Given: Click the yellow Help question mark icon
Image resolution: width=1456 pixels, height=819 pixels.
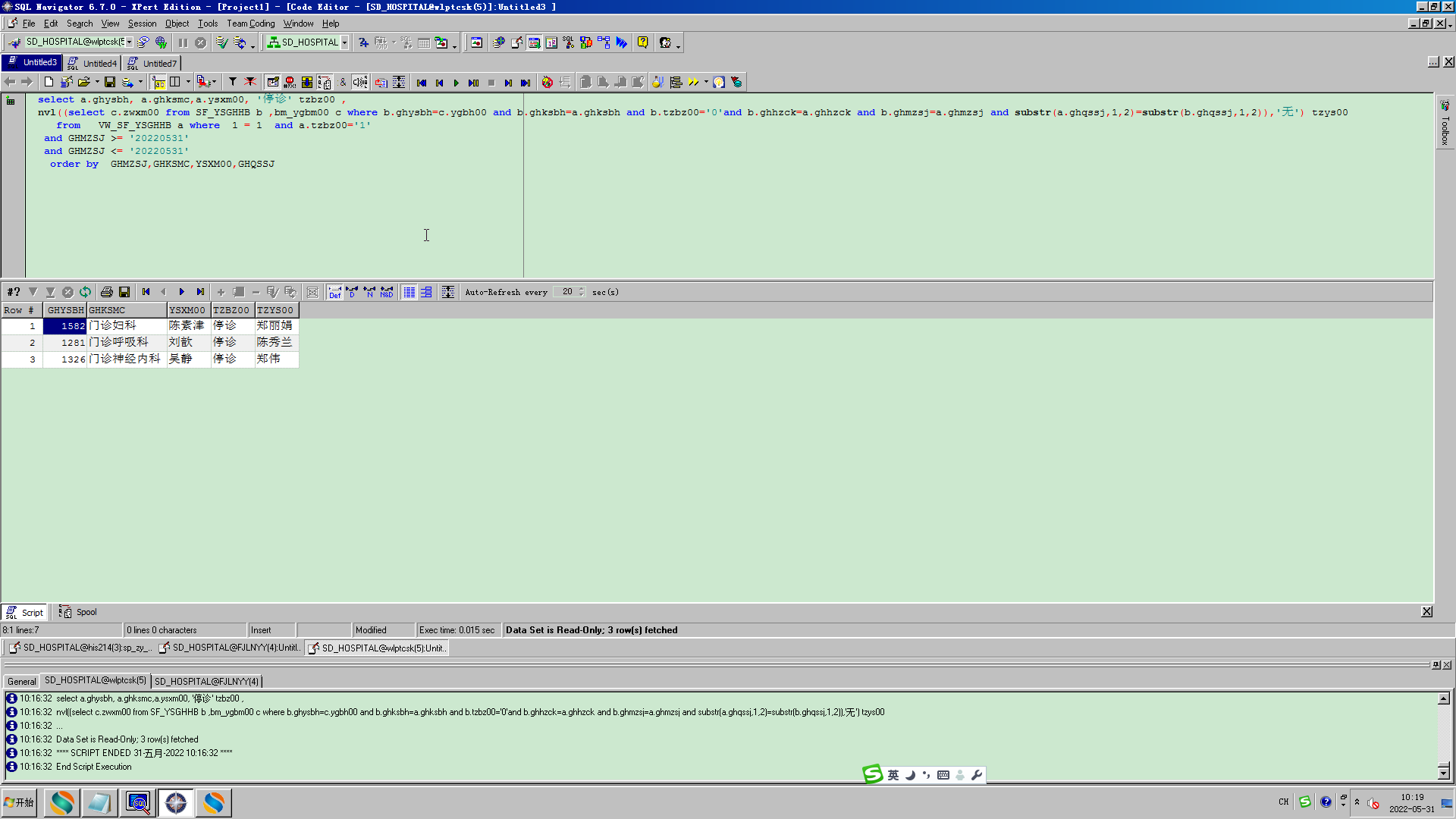Looking at the screenshot, I should (x=642, y=42).
